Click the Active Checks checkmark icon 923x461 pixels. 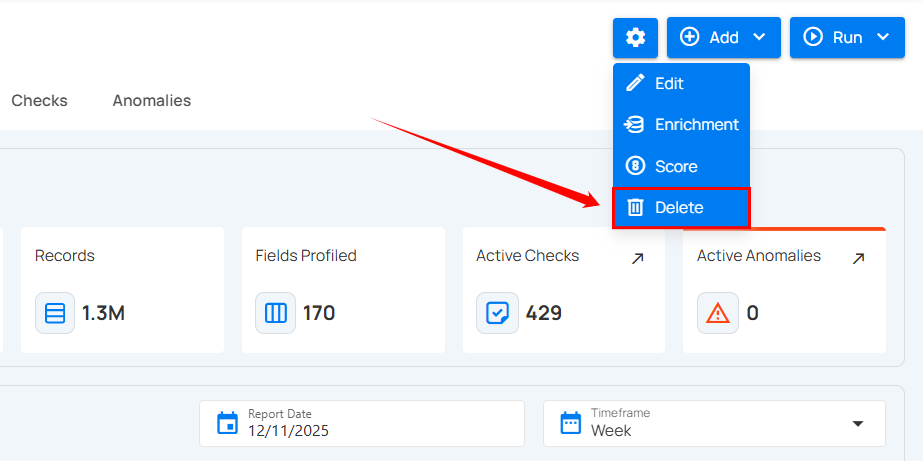496,313
